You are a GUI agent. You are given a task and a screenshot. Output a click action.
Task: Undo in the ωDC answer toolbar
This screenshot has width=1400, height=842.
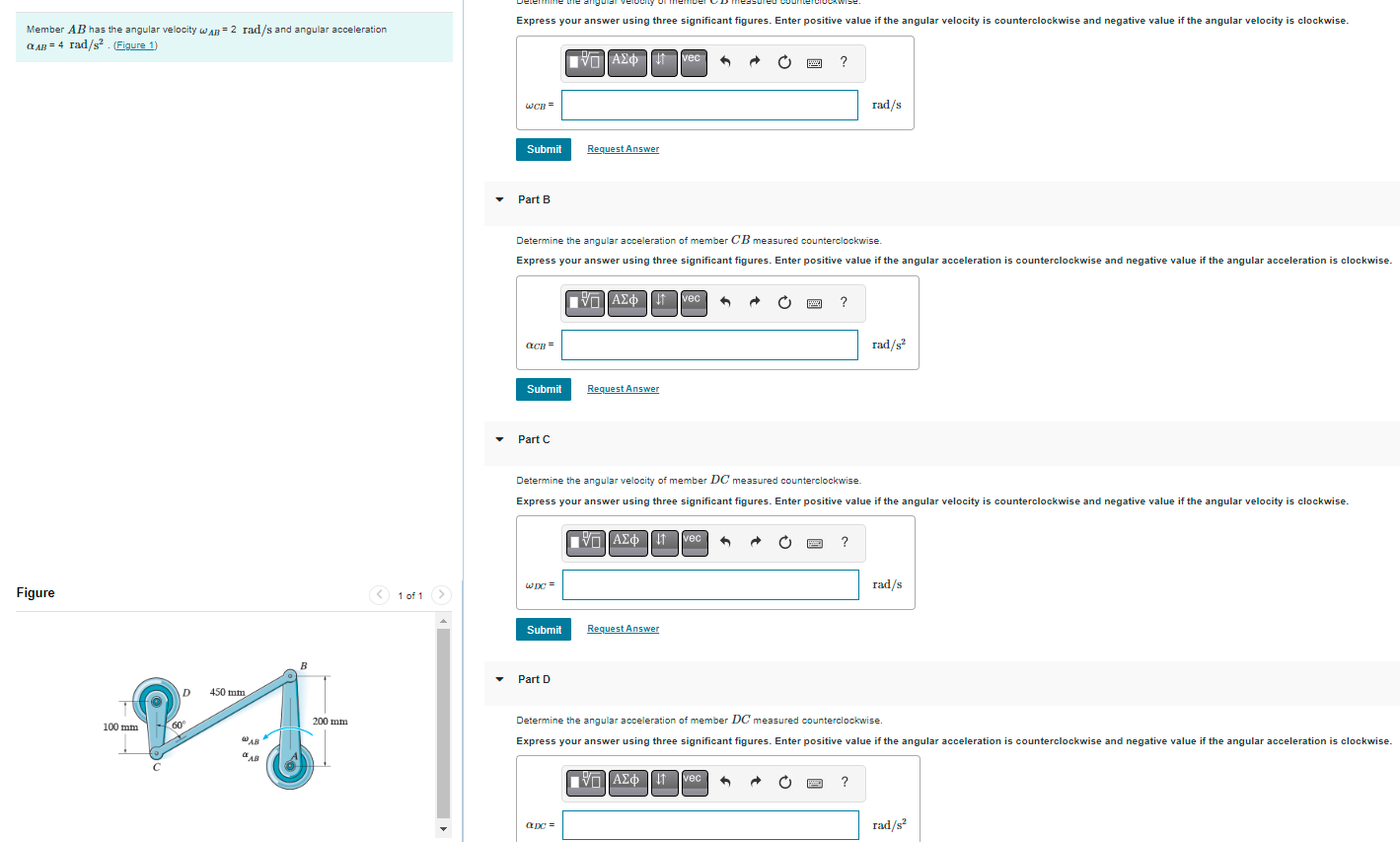coord(726,542)
